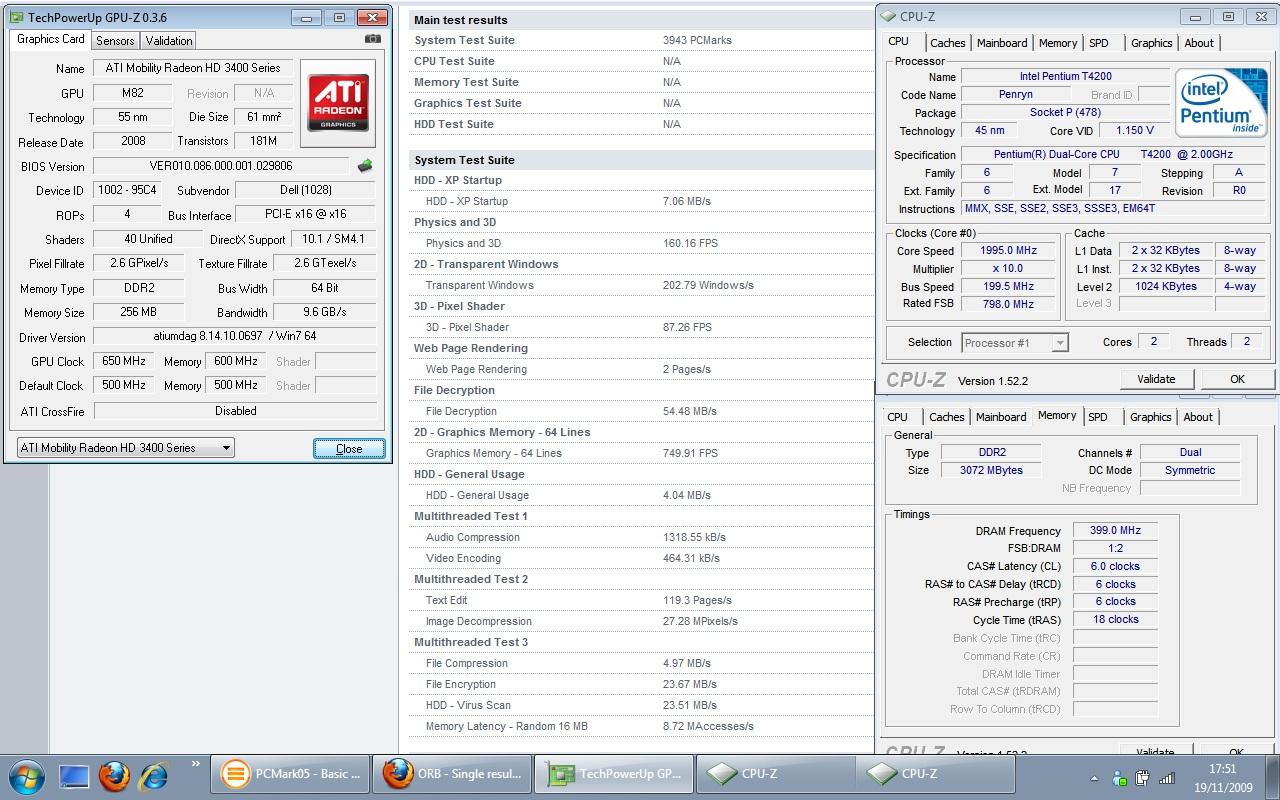1280x800 pixels.
Task: Click OK in CPU-Z version 1.52.2 window
Action: click(1237, 379)
